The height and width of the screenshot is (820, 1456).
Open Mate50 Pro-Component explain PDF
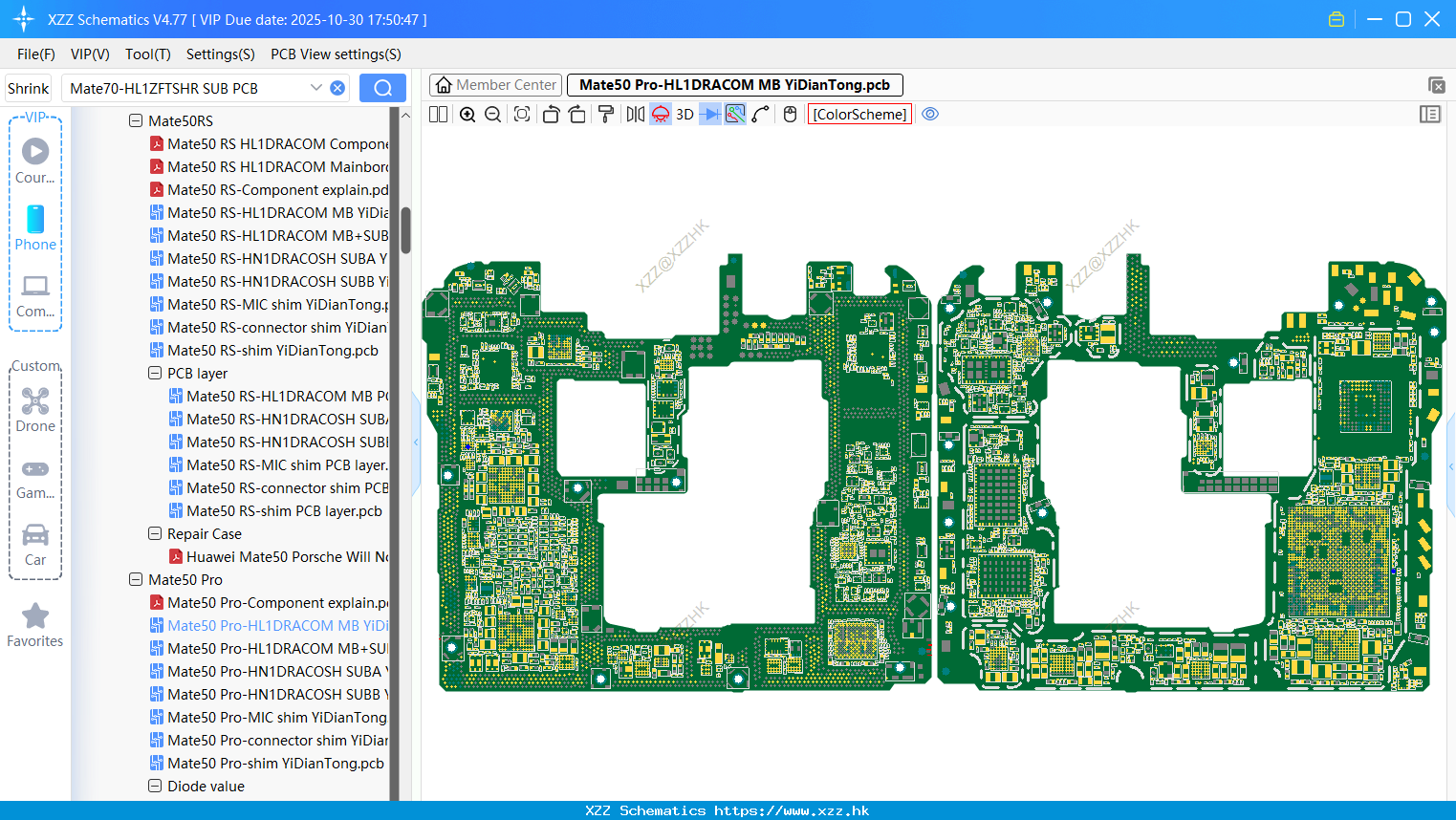(270, 603)
